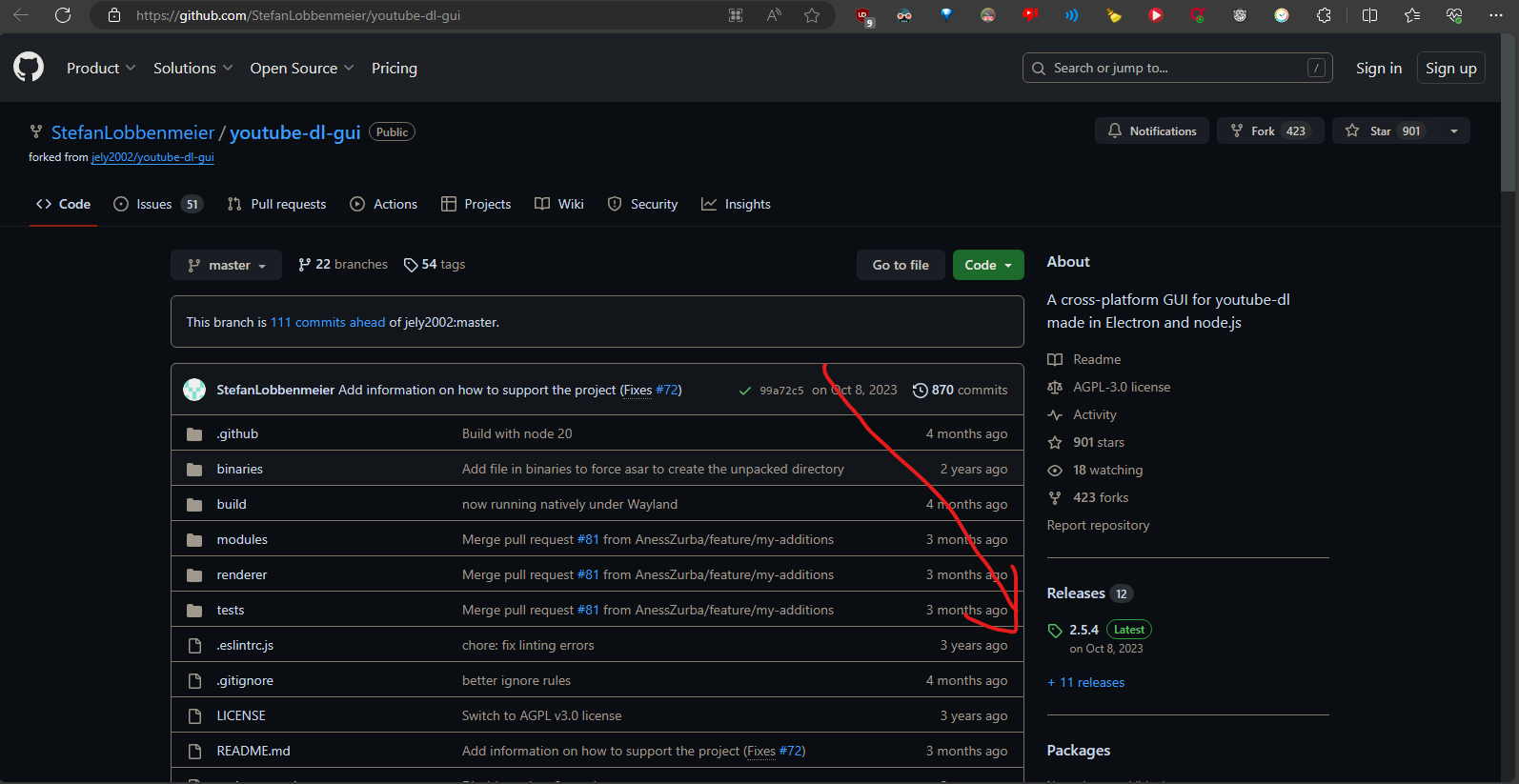Open browser extensions puzzle icon
The image size is (1519, 784).
click(1324, 15)
